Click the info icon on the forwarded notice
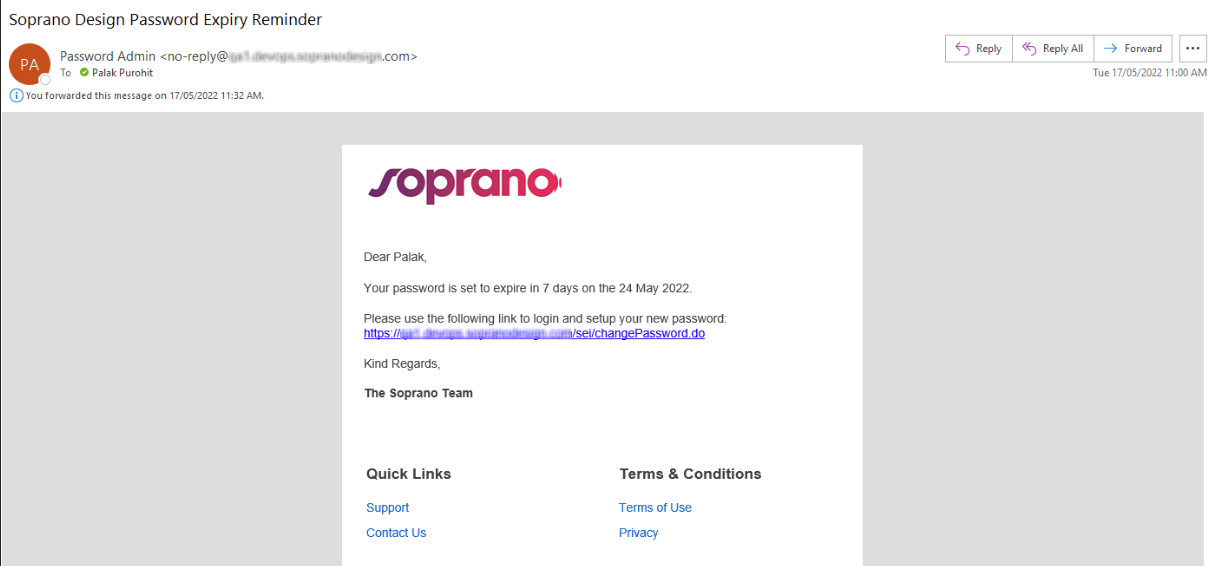Screen dimensions: 1208x566 [x=16, y=95]
